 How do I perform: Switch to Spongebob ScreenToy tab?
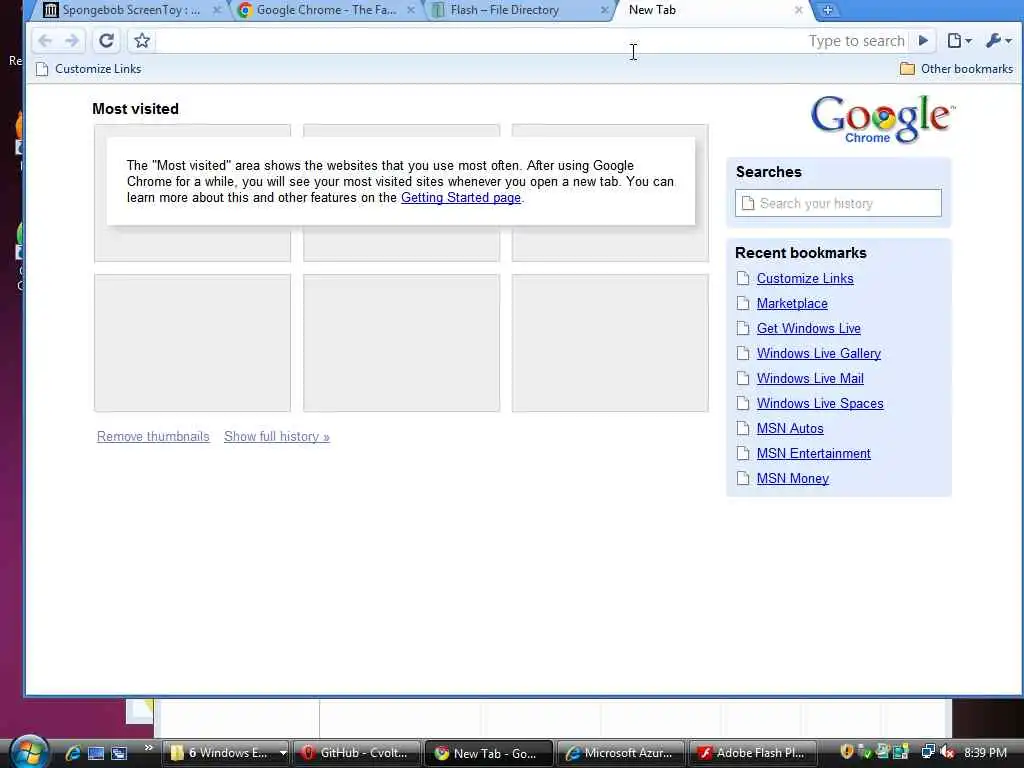[x=131, y=10]
